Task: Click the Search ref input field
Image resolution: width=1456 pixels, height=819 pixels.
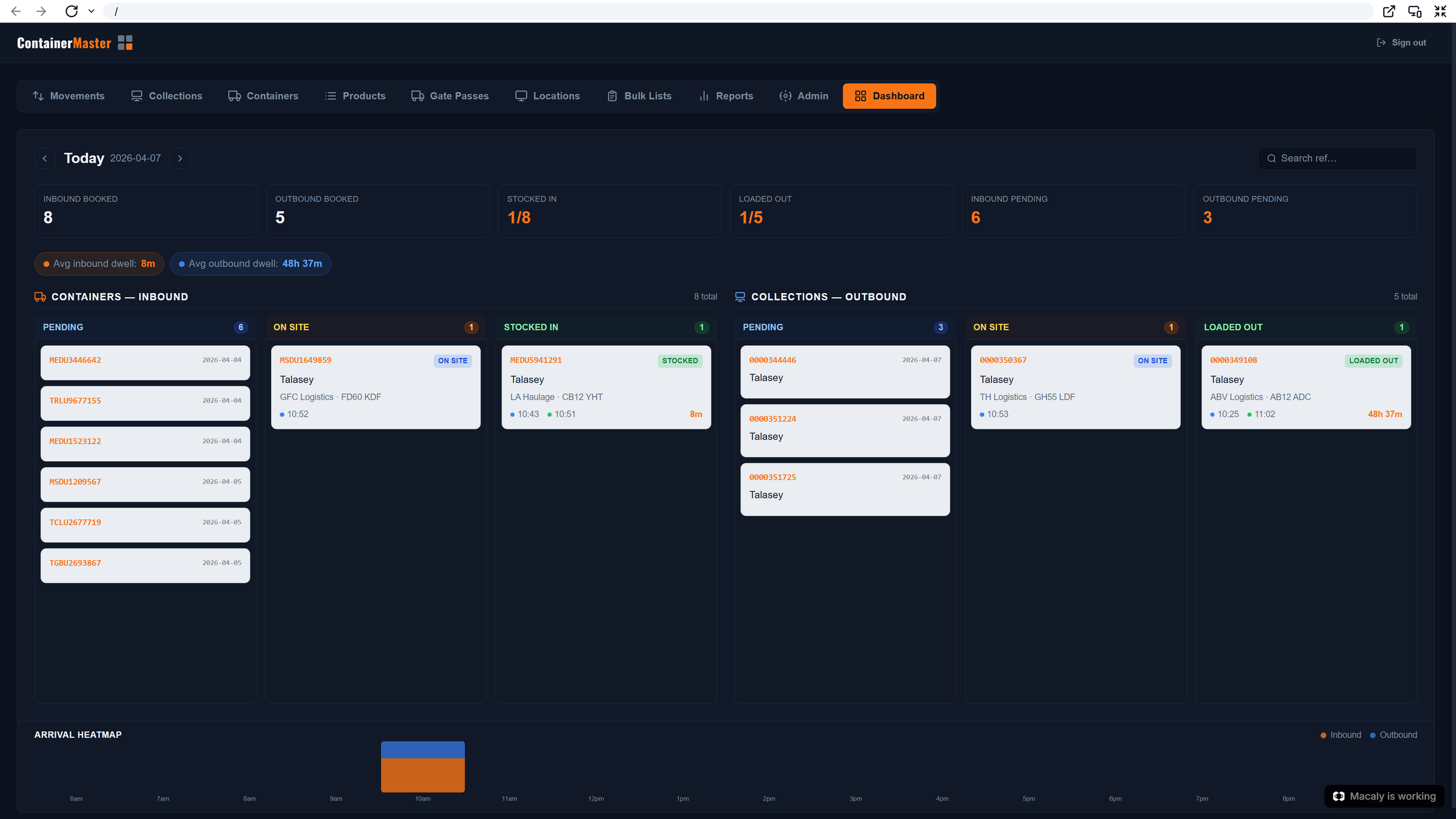Action: click(1336, 158)
